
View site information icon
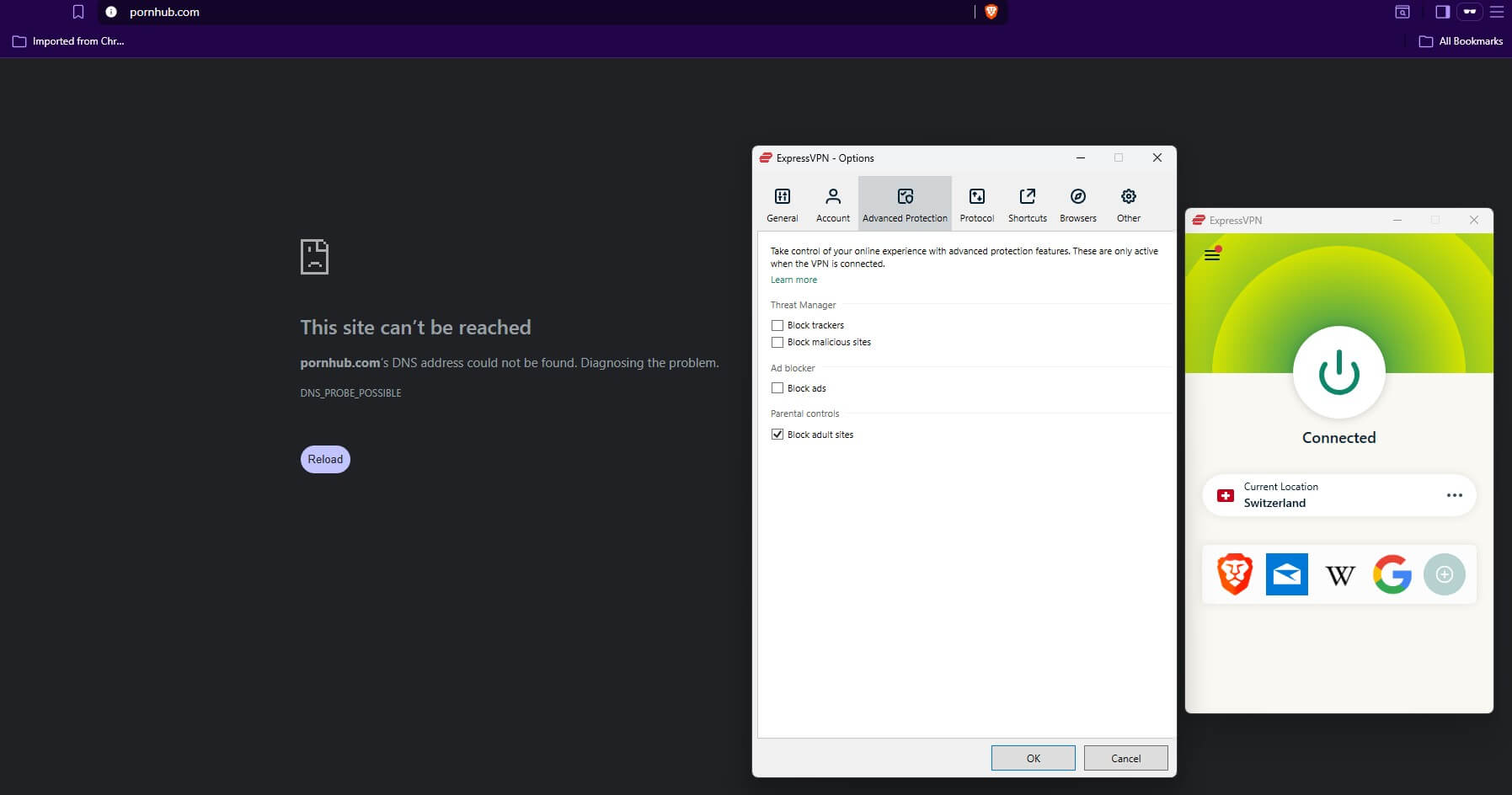click(x=111, y=12)
